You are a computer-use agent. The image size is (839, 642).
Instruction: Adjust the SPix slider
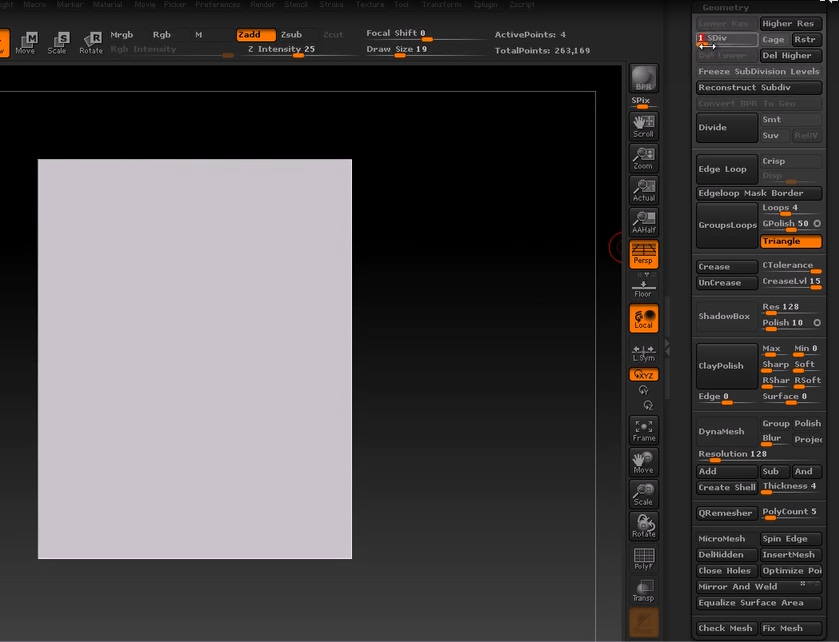[644, 102]
